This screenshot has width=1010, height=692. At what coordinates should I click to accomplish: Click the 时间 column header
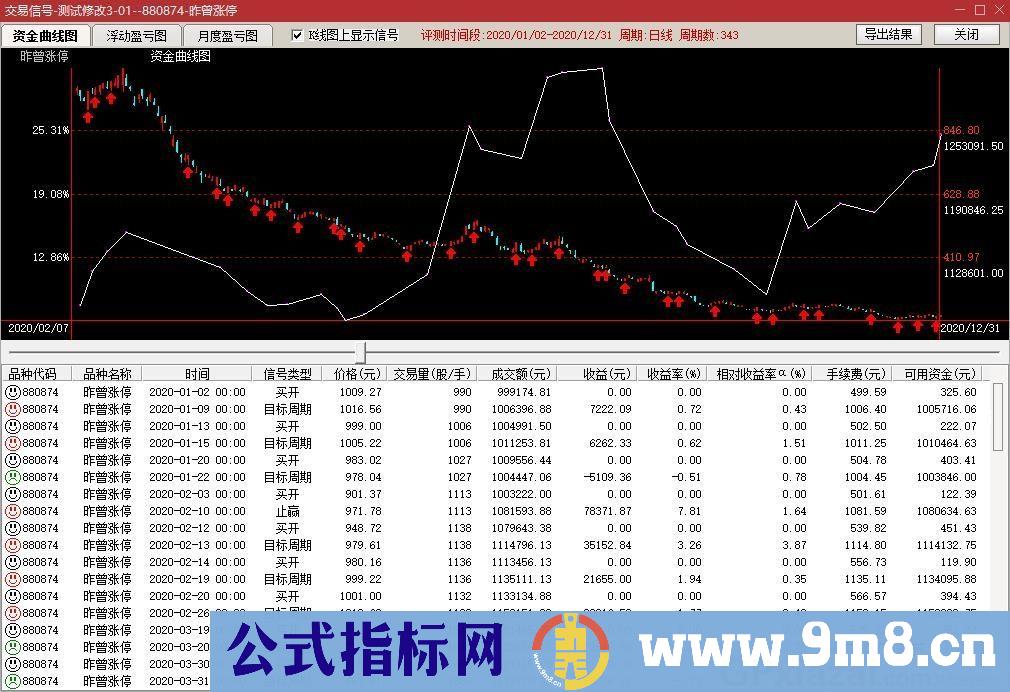tap(197, 374)
